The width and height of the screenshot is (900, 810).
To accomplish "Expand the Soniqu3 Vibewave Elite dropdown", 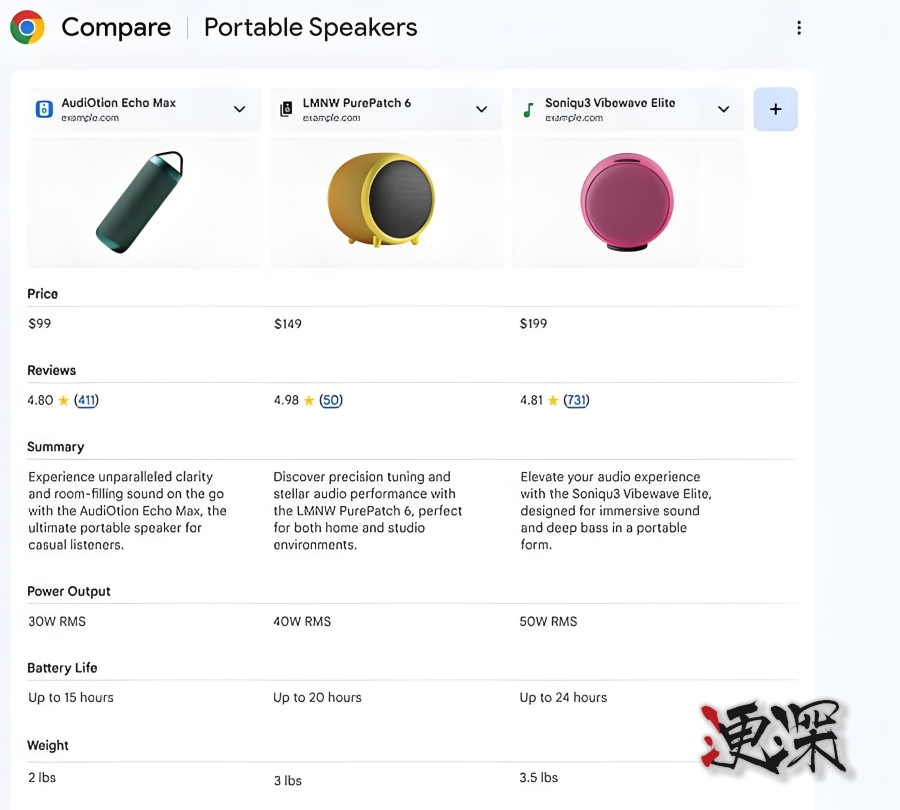I will pyautogui.click(x=723, y=109).
